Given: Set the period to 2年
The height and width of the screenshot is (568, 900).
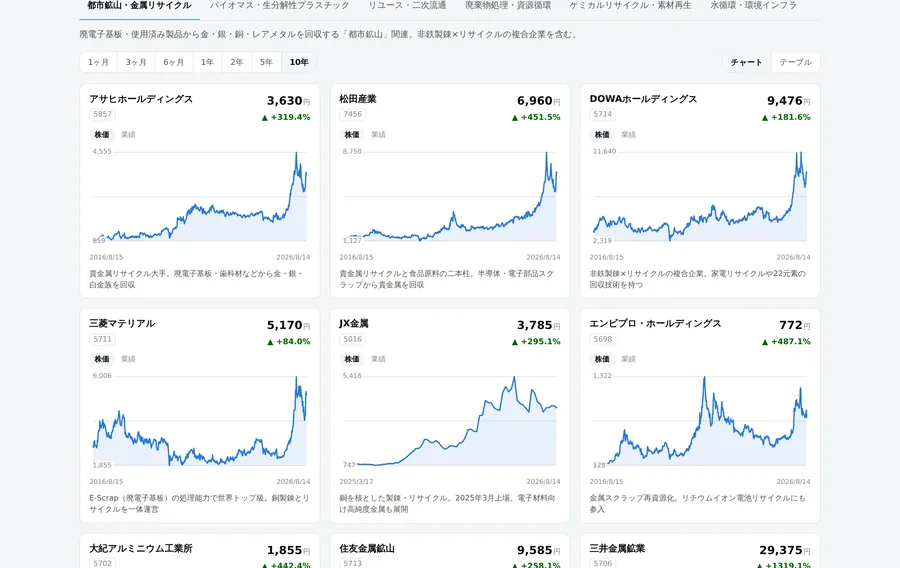Looking at the screenshot, I should point(237,62).
